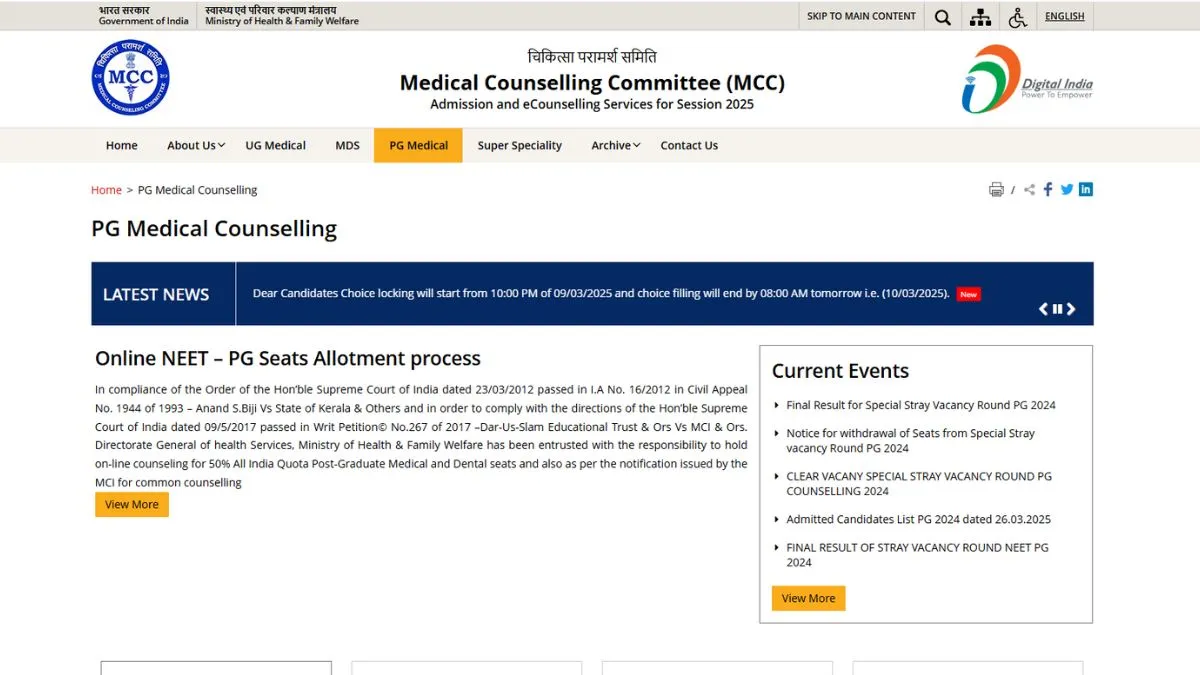This screenshot has width=1200, height=675.
Task: Pause the Latest News ticker
Action: click(1057, 309)
